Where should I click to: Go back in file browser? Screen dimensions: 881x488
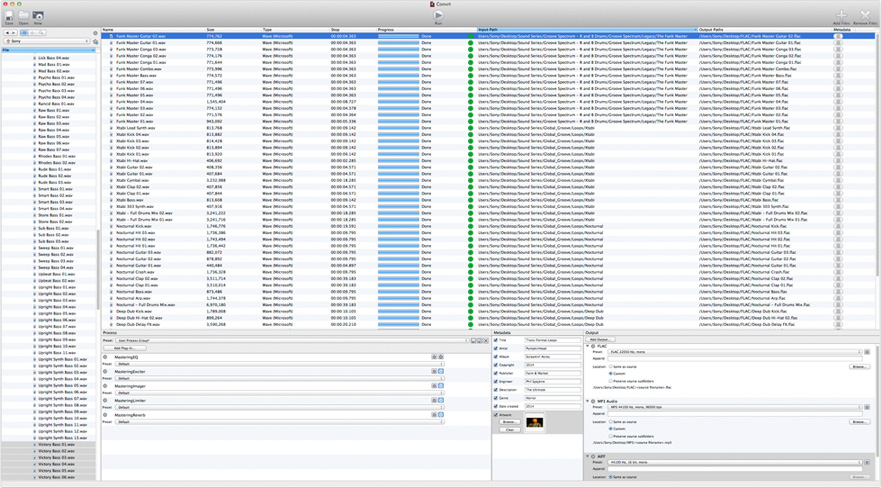pos(7,33)
